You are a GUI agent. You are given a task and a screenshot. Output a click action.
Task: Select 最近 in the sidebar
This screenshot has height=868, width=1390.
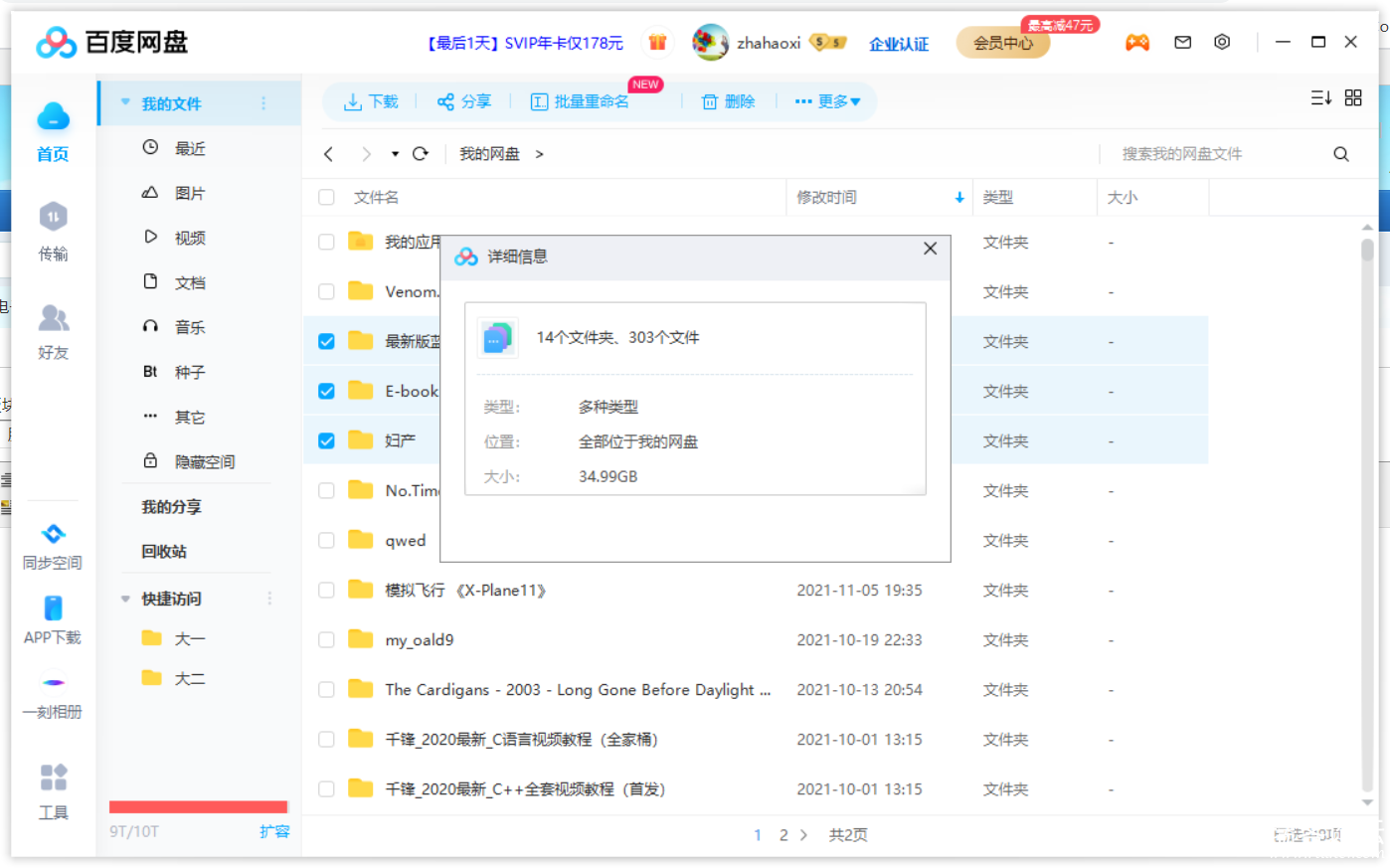[x=189, y=148]
